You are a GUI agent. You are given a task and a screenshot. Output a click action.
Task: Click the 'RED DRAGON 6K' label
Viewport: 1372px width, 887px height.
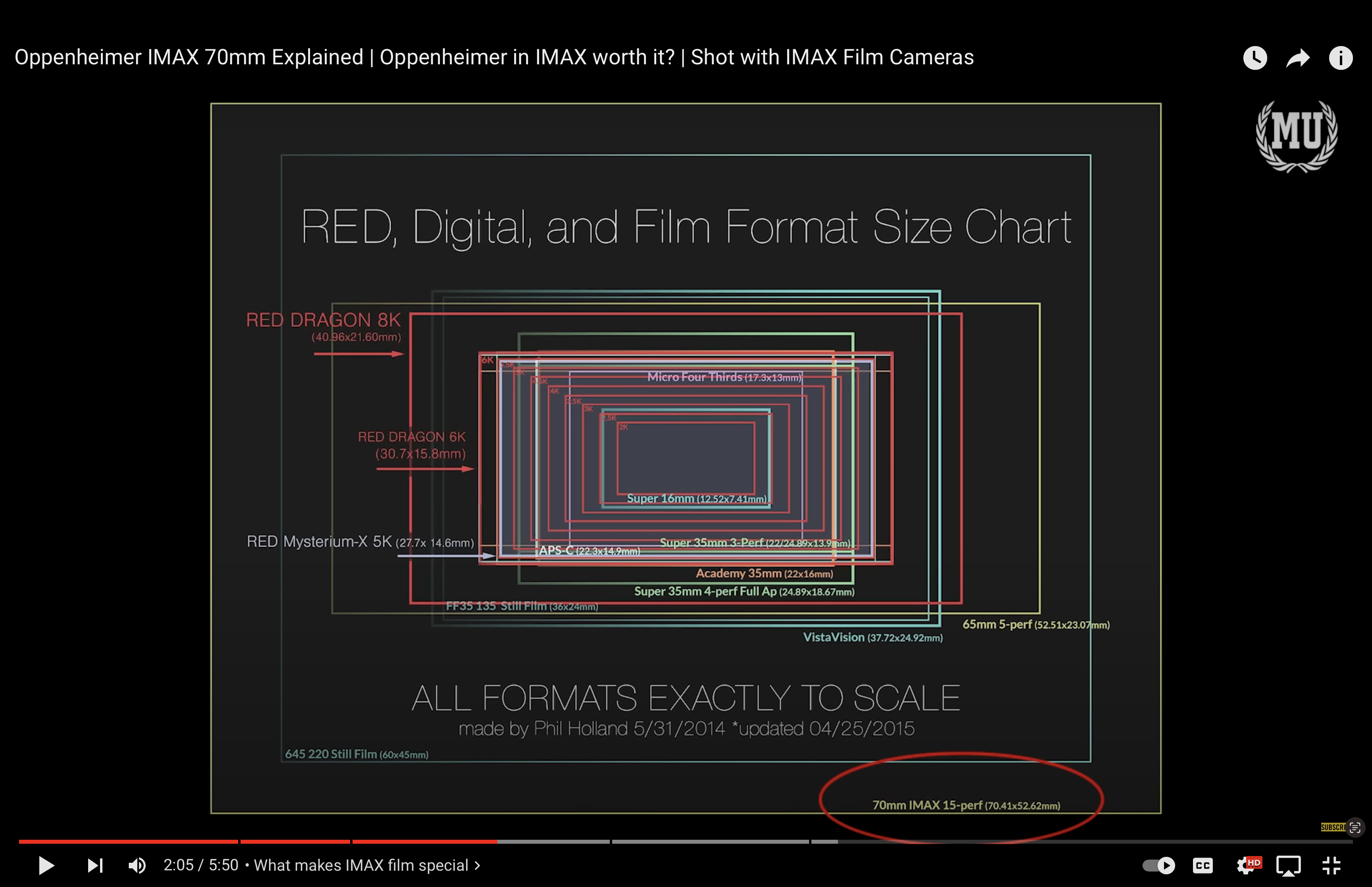(412, 437)
